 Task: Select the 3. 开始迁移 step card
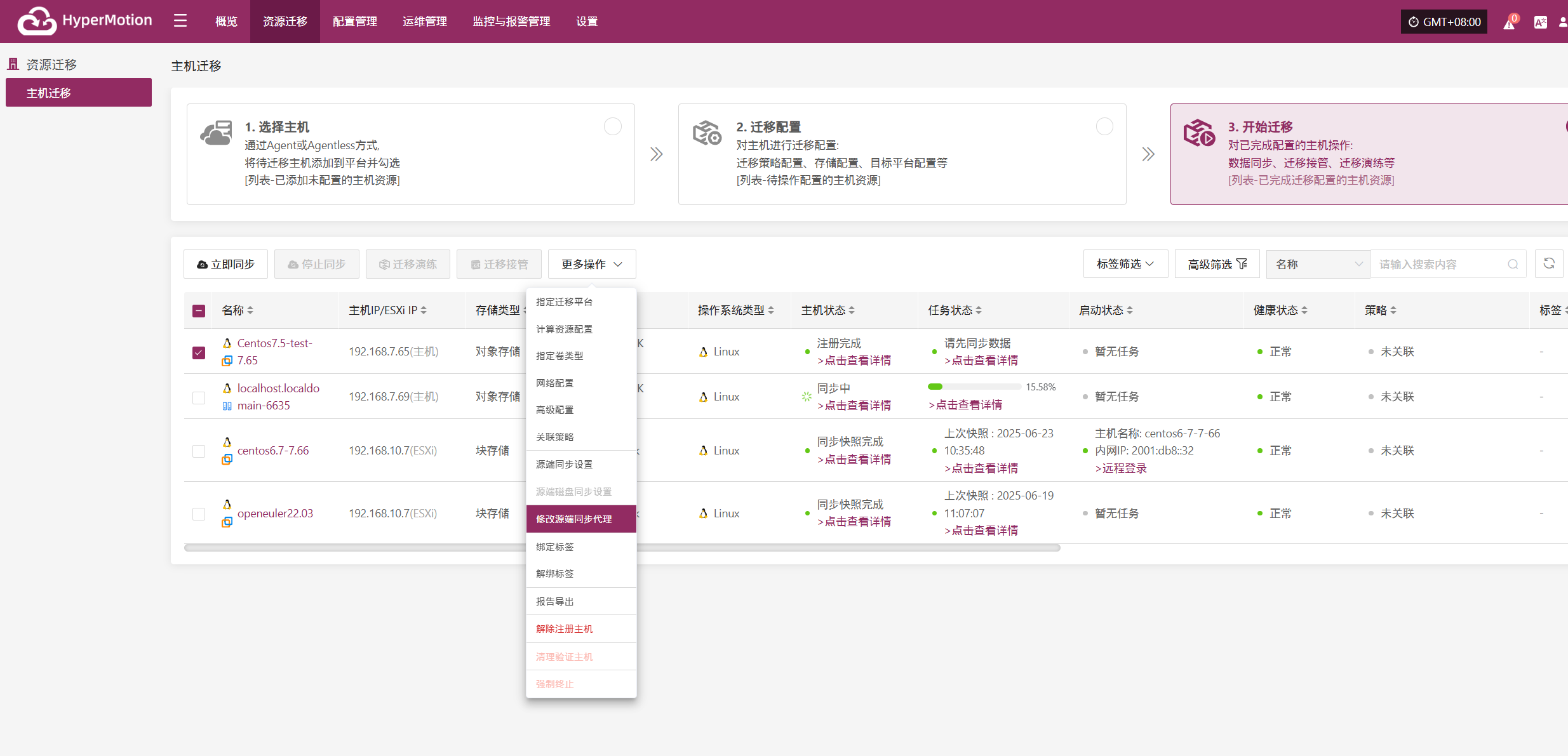click(1369, 154)
